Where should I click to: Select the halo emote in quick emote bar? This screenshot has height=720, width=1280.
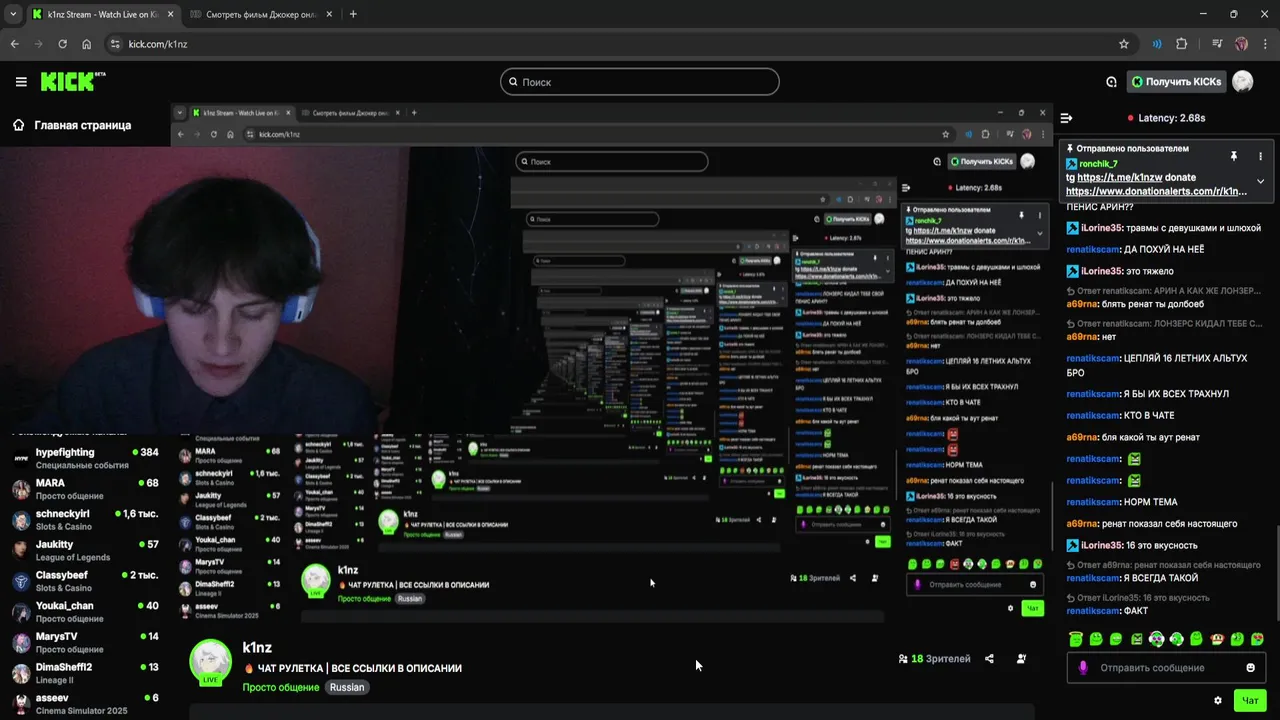point(1075,639)
